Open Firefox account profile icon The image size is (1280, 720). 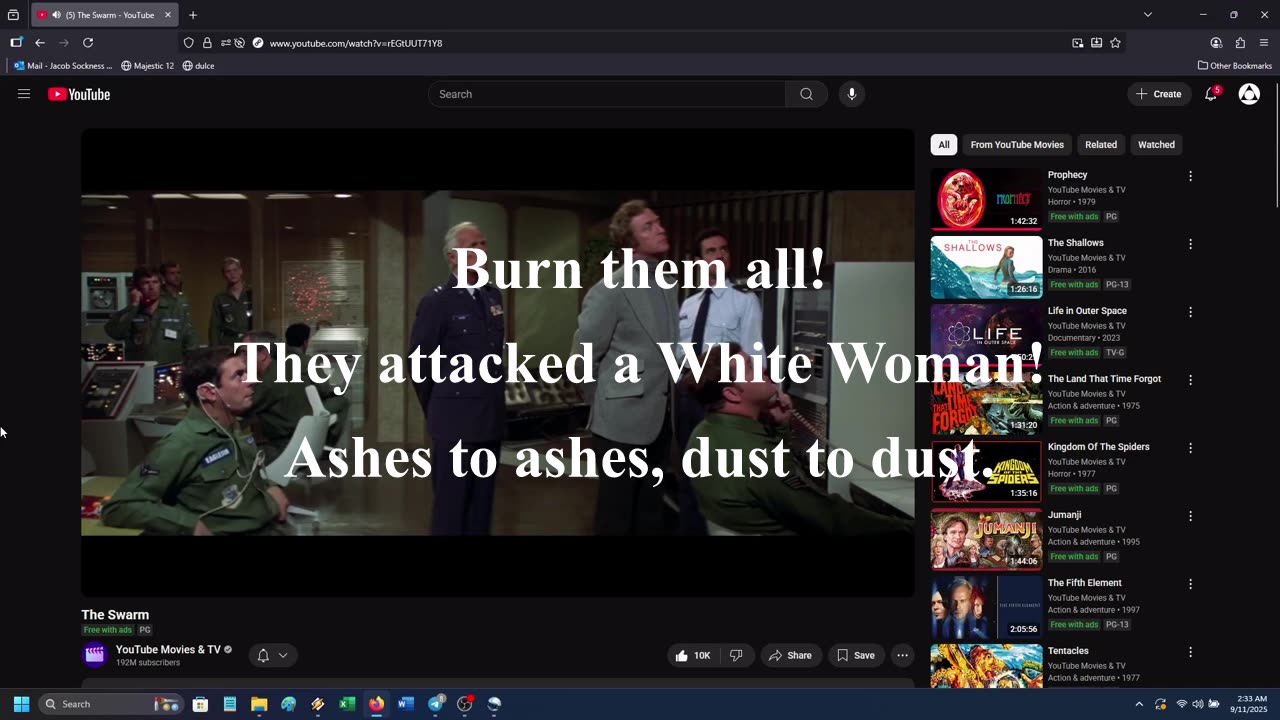[x=1216, y=43]
